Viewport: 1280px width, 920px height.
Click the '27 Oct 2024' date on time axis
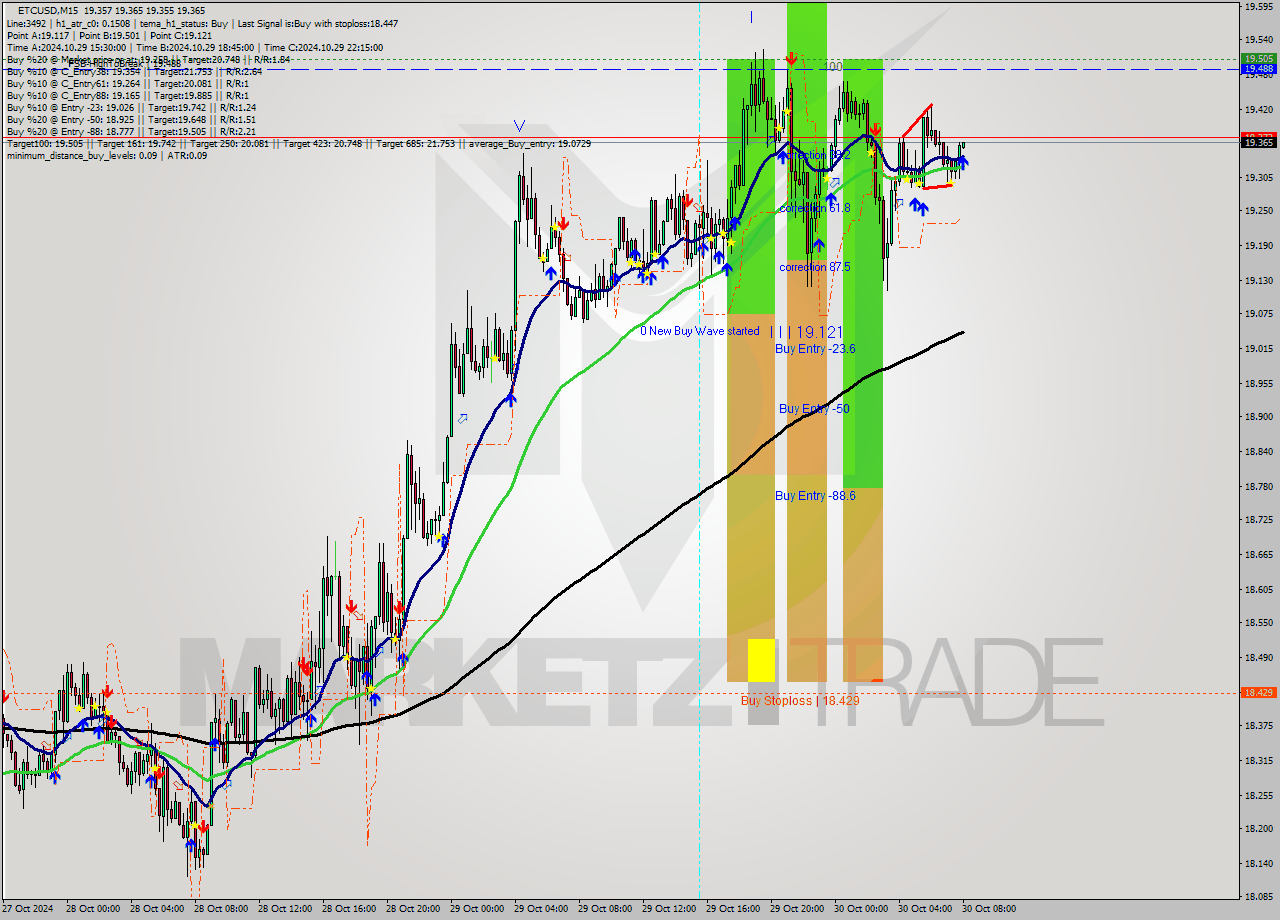(27, 909)
